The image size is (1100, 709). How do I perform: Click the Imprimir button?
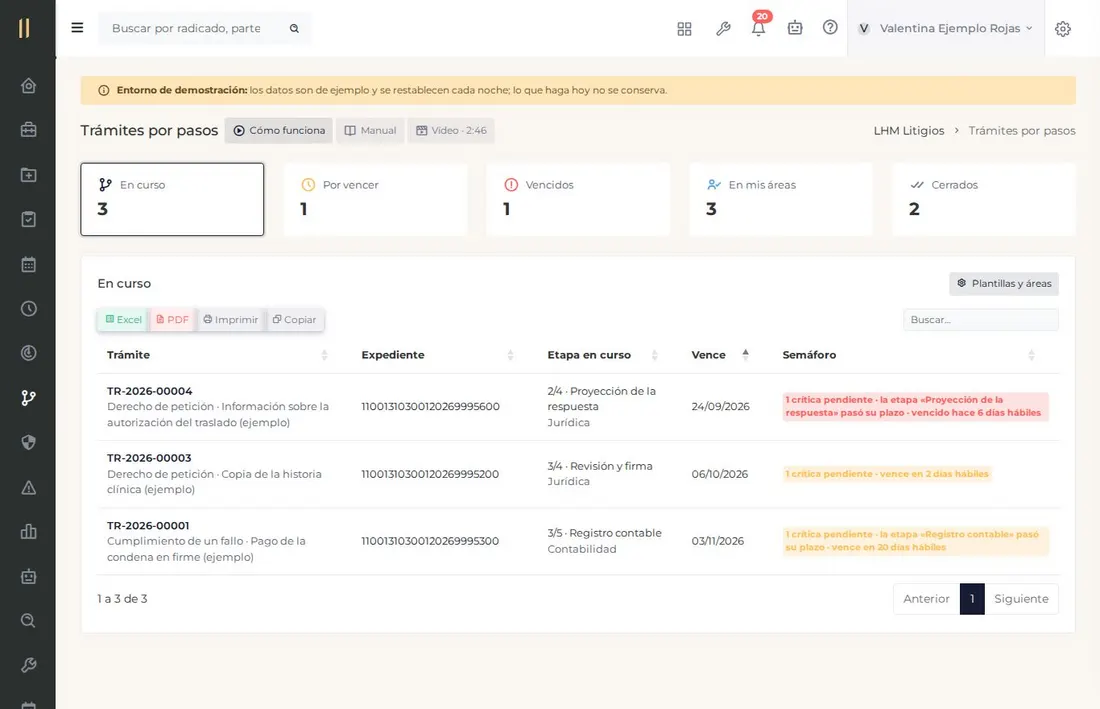coord(231,320)
